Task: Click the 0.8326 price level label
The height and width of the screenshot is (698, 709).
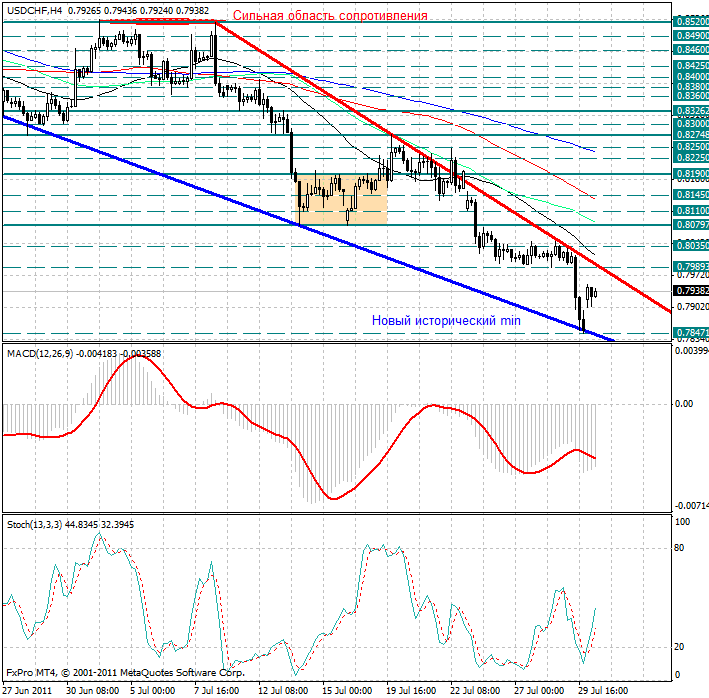Action: [691, 111]
